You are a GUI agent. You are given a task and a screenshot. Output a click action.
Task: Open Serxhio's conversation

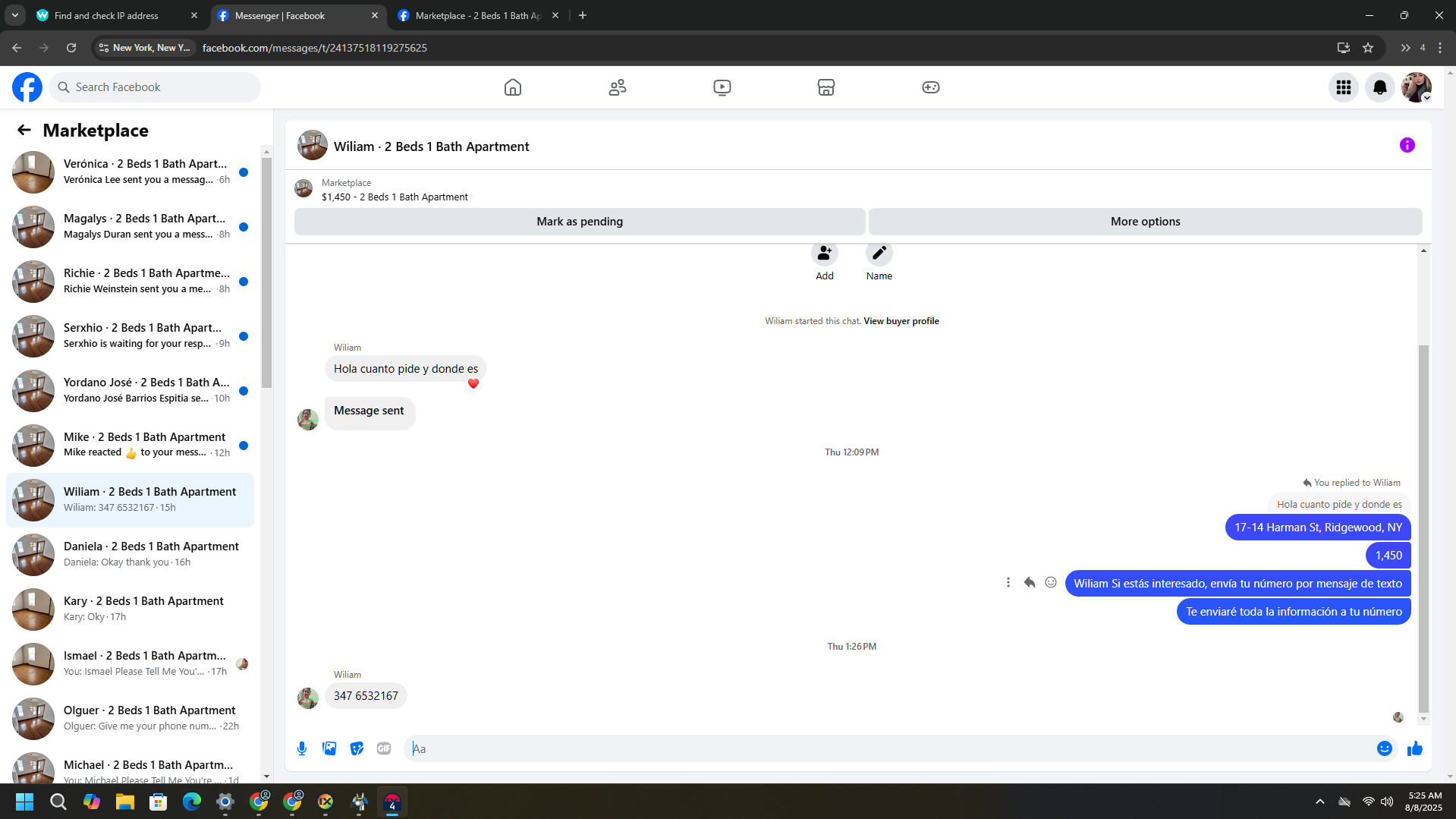click(x=131, y=336)
